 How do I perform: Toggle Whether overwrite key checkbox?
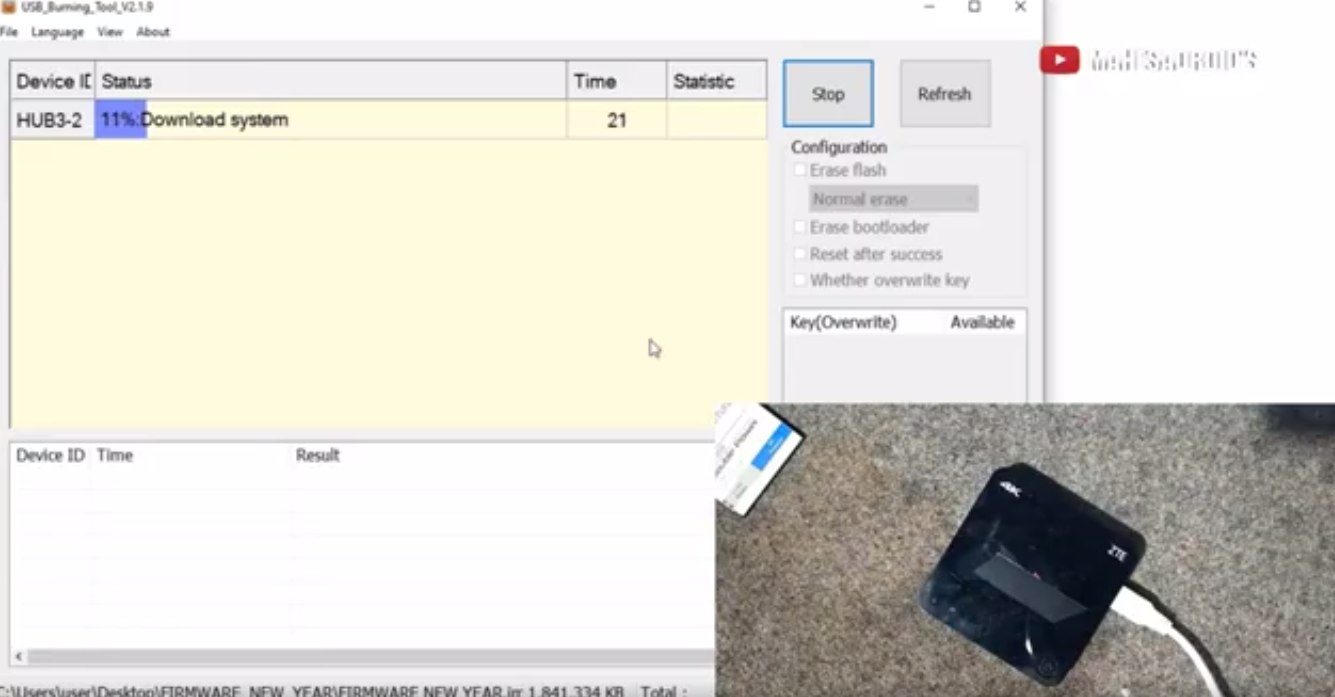(x=800, y=280)
